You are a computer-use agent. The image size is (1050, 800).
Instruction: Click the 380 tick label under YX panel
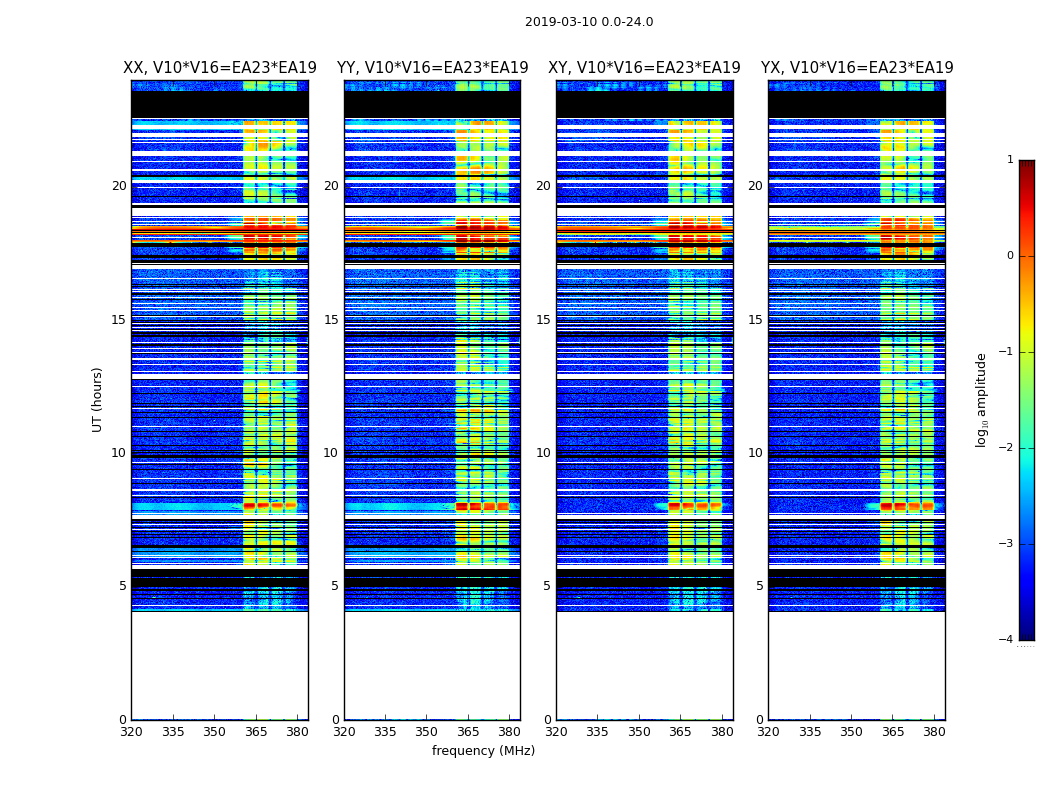934,732
